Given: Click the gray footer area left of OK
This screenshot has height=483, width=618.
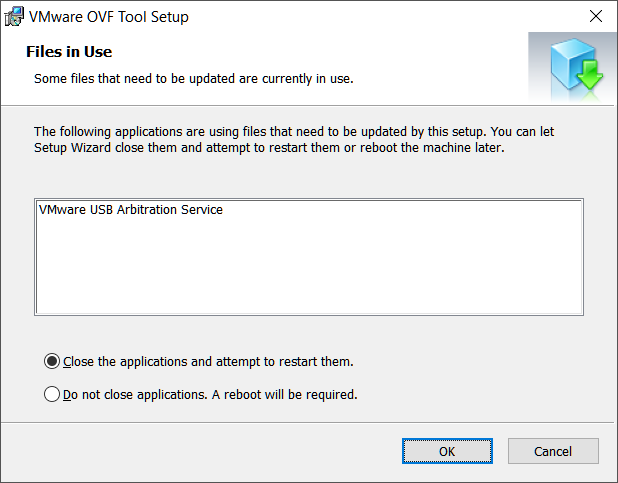Looking at the screenshot, I should (200, 451).
